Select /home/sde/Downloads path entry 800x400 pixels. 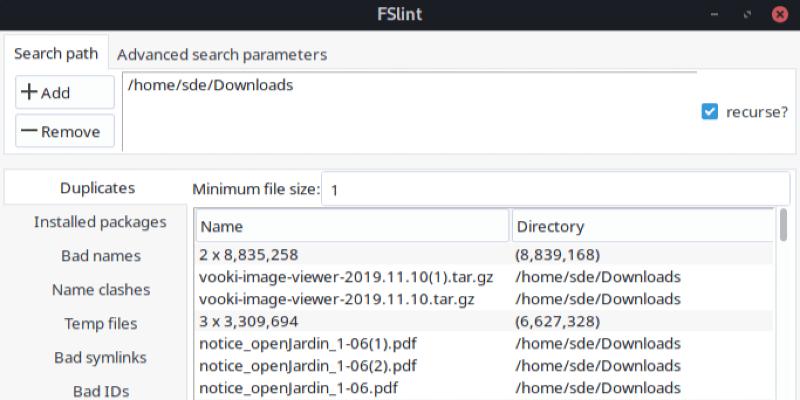coord(210,85)
